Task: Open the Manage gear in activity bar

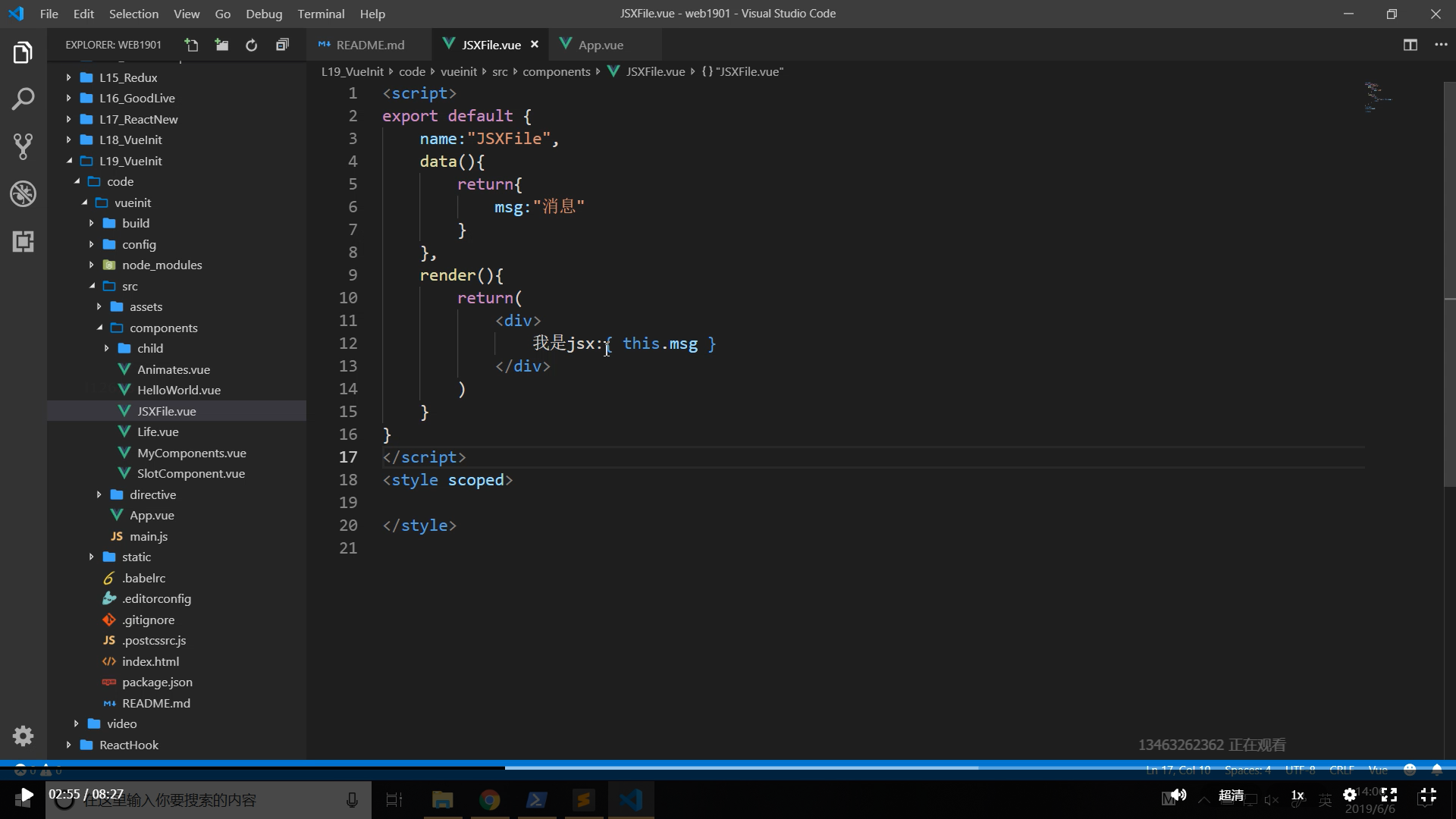Action: click(x=23, y=736)
